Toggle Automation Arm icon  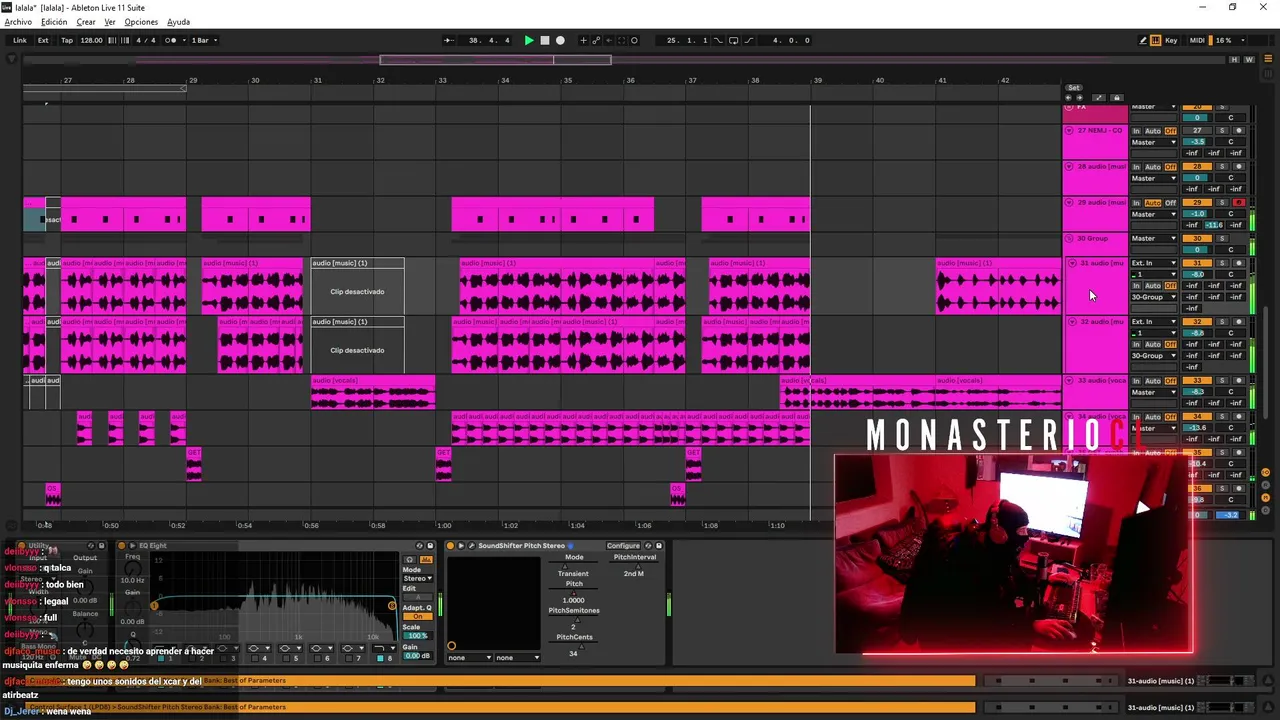click(597, 40)
